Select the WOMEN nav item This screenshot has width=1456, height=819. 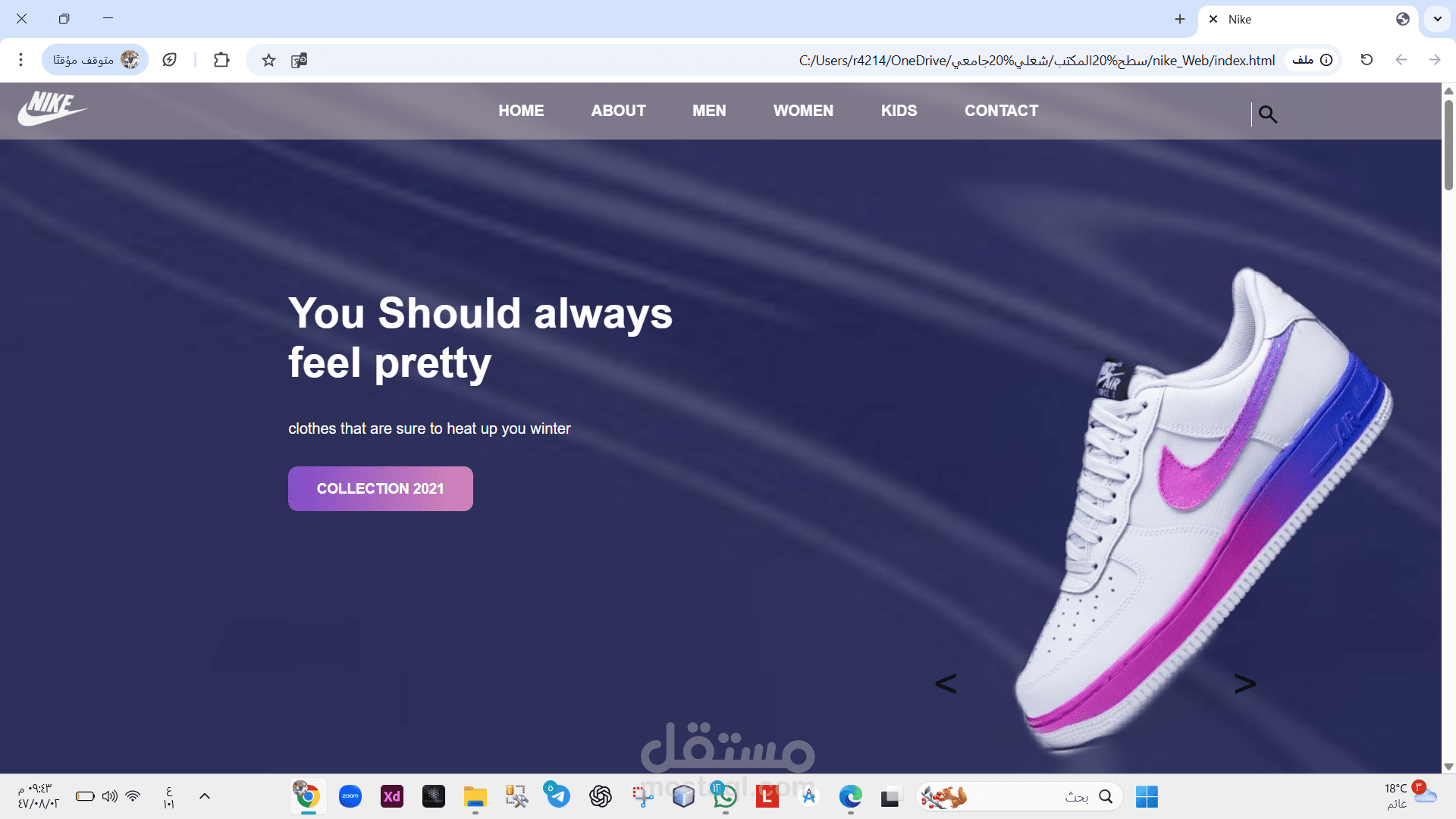803,111
